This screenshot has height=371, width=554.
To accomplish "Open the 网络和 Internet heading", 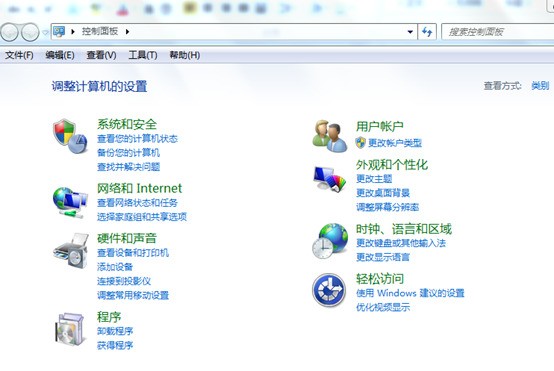I will tap(140, 188).
